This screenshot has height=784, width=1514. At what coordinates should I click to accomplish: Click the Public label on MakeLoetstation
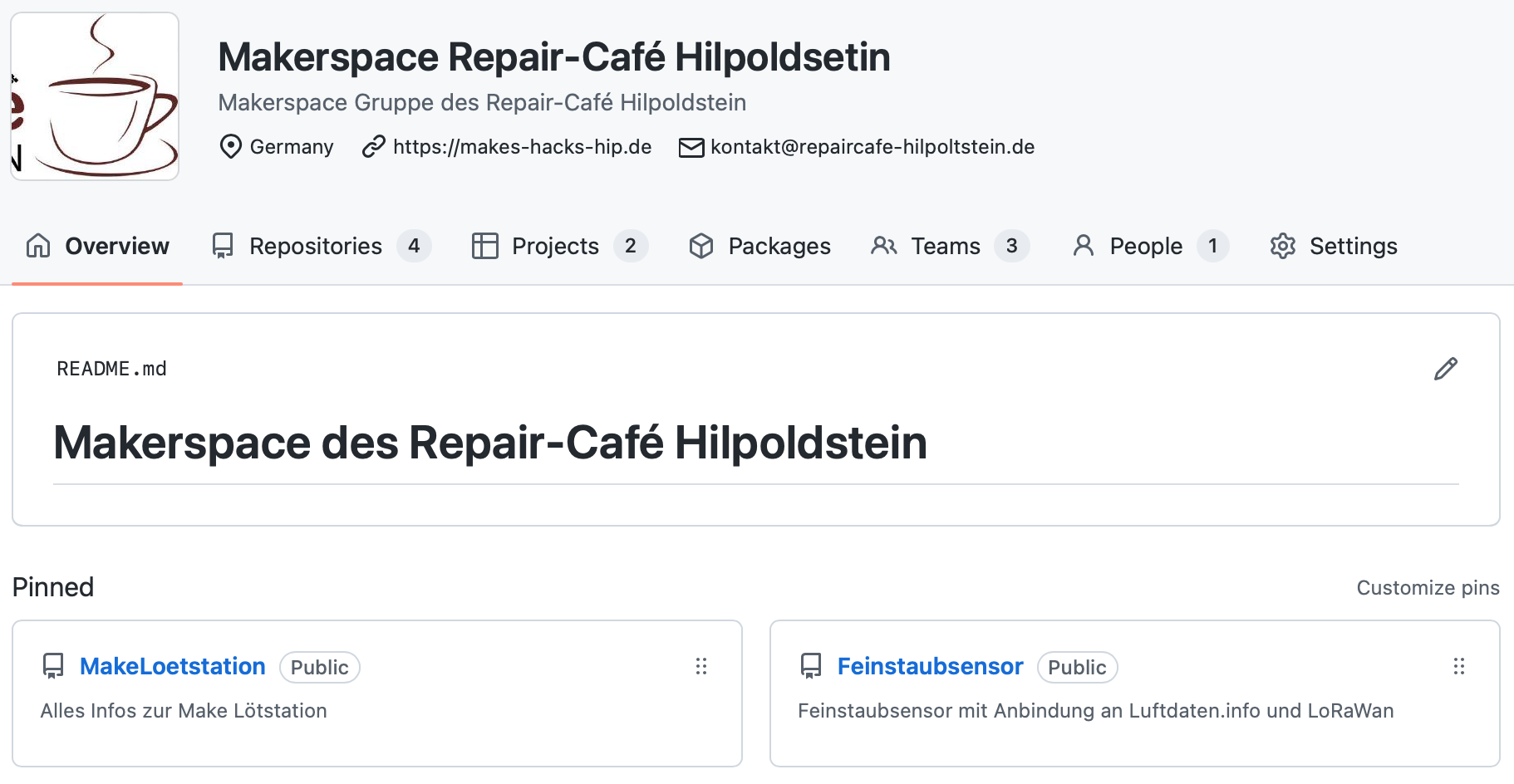coord(320,668)
